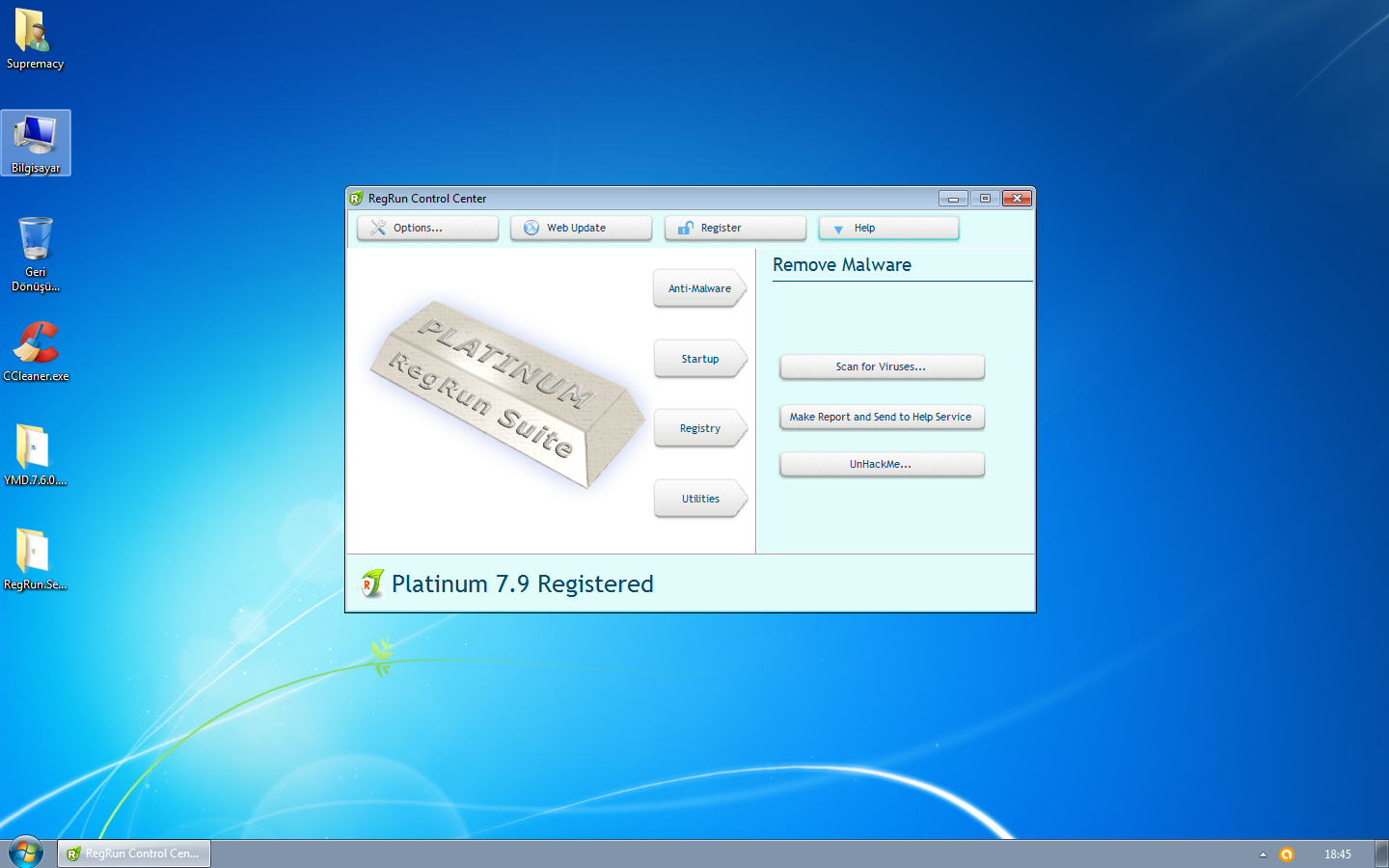
Task: Click the orange tray icon
Action: pos(1286,854)
